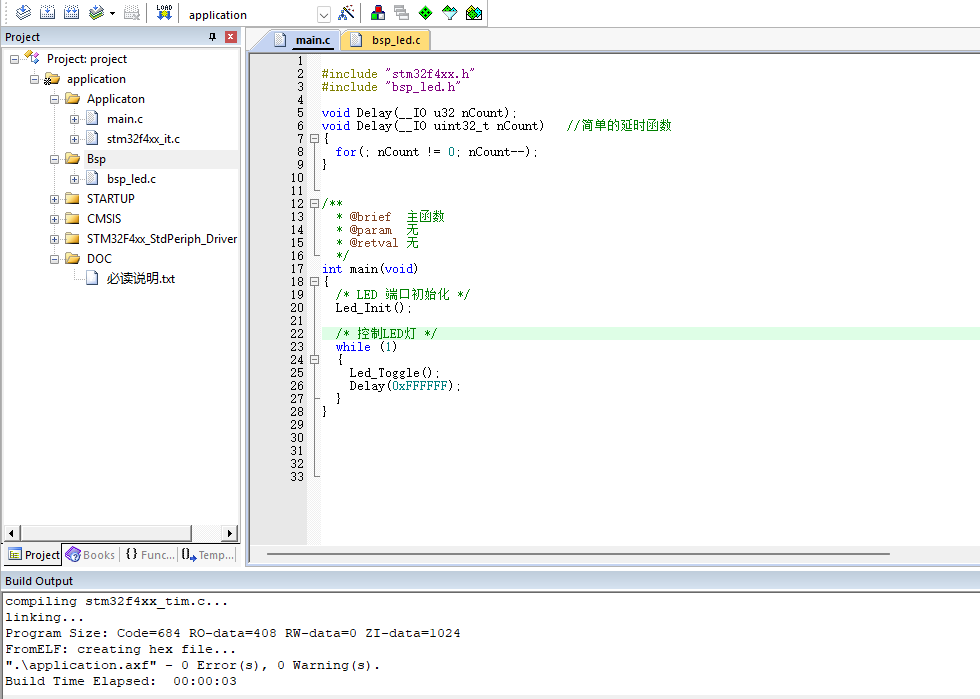Collapse the 'Project: project' root node
The height and width of the screenshot is (699, 980).
click(x=14, y=59)
